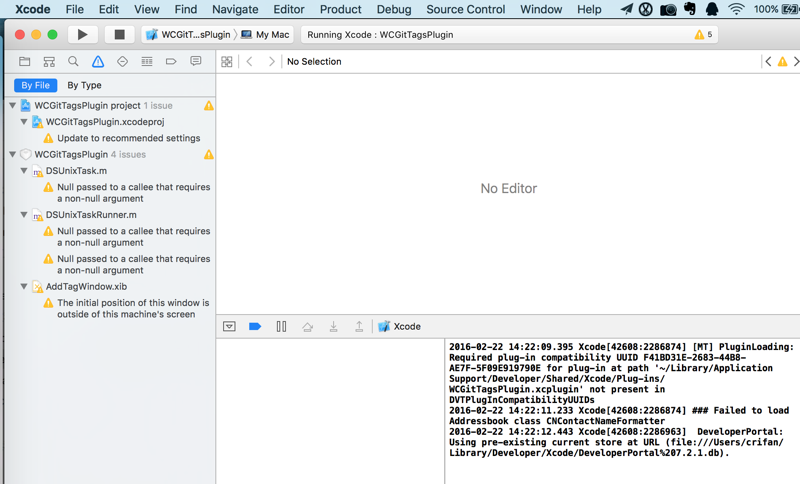Select the DSUnixTaskRunner.m file row

[110, 215]
